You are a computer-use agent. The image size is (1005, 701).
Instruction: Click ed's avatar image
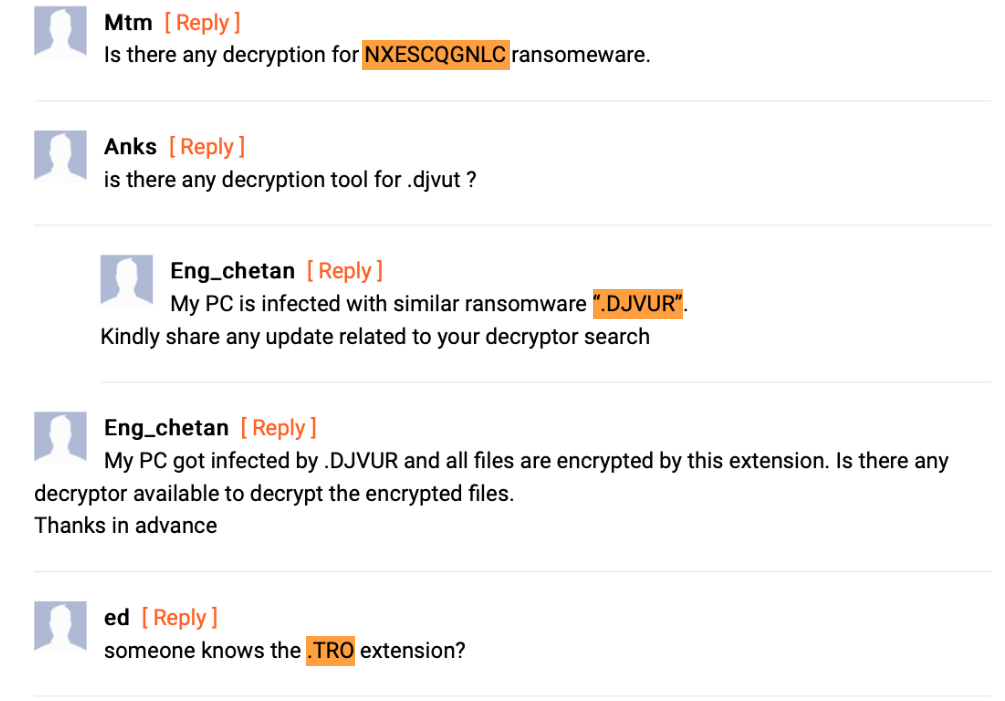click(x=59, y=627)
